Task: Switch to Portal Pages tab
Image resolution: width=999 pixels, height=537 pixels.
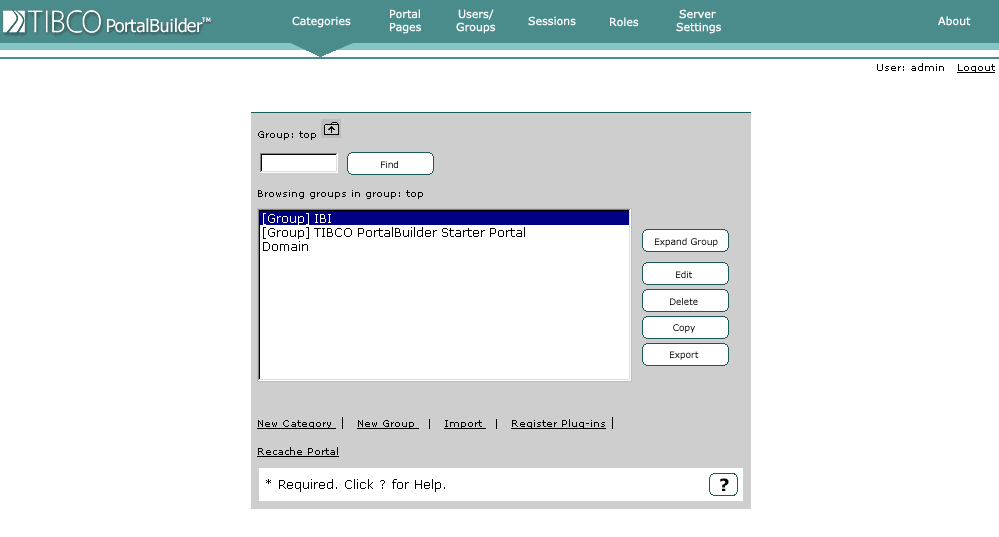Action: pyautogui.click(x=405, y=21)
